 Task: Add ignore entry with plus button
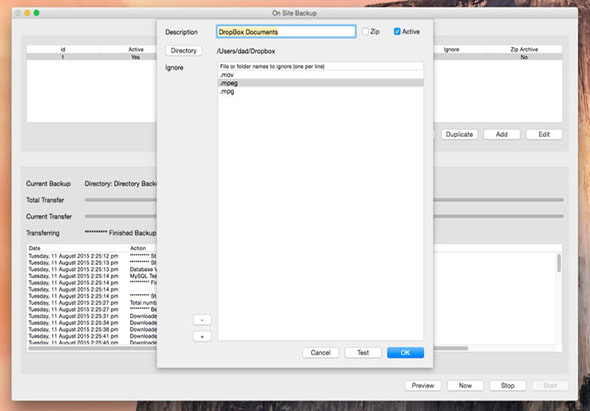point(202,336)
